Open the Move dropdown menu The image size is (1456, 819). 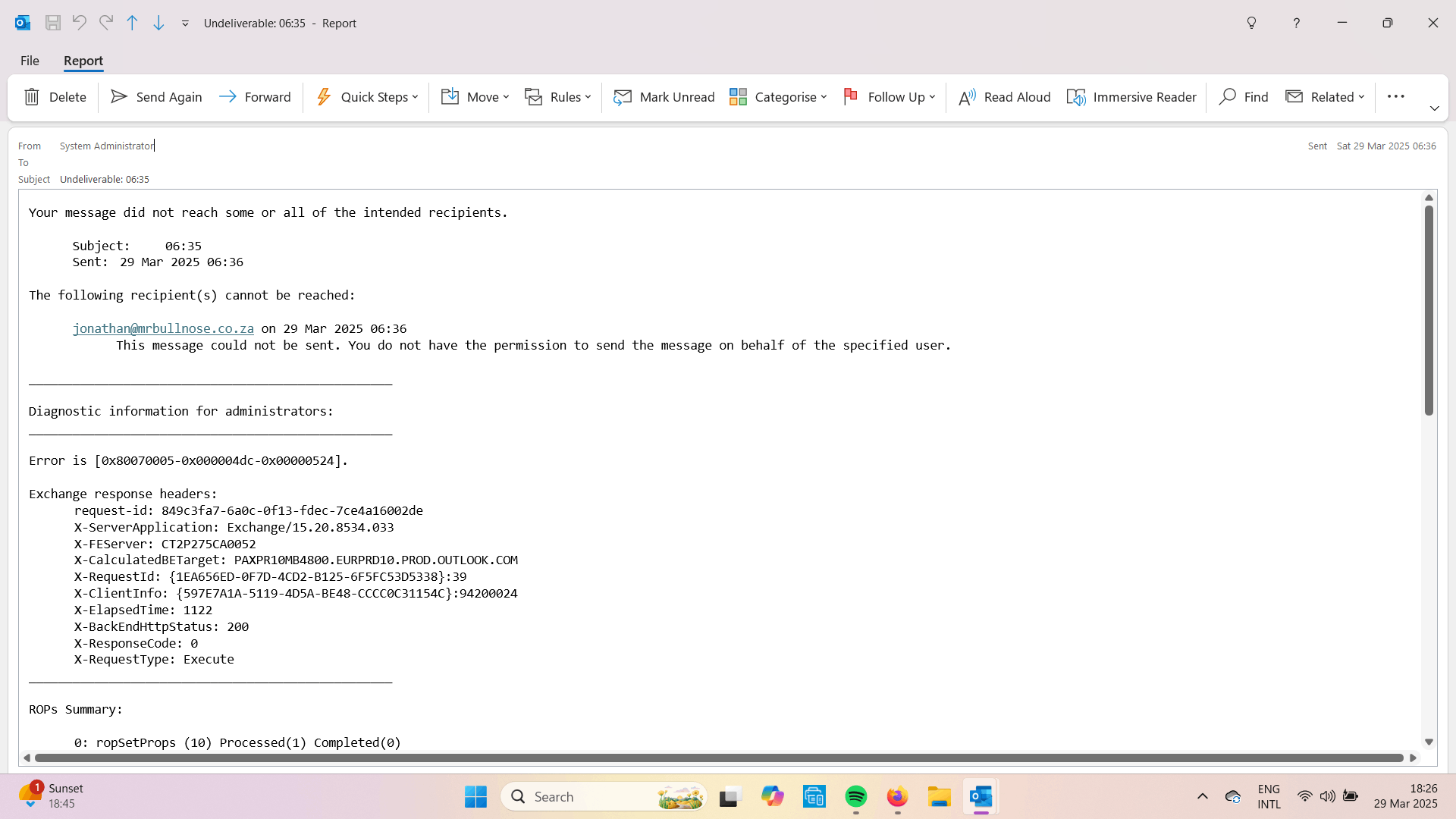[x=475, y=97]
